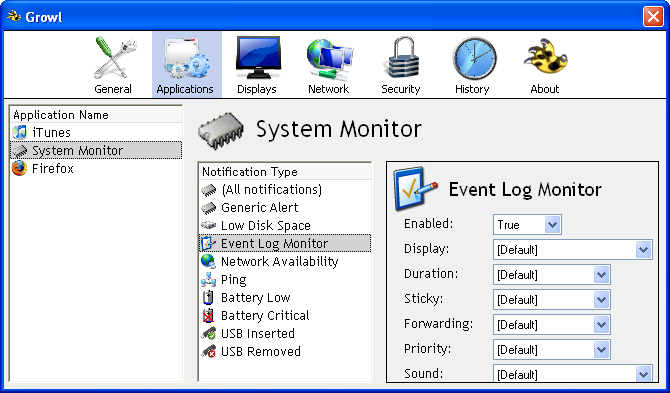Click the Low Disk Space drive icon

[x=209, y=225]
